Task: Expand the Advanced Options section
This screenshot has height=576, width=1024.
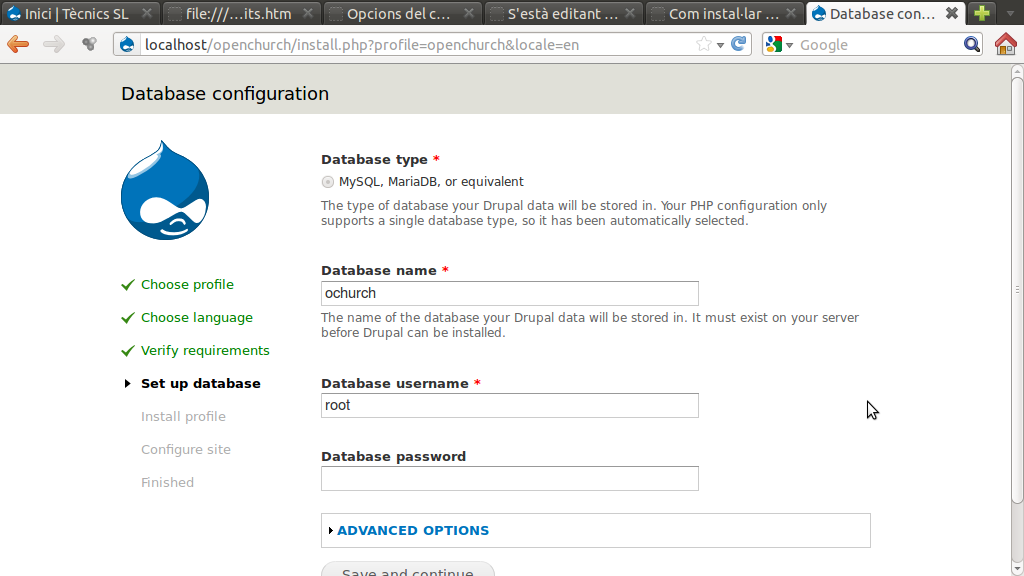Action: (412, 531)
